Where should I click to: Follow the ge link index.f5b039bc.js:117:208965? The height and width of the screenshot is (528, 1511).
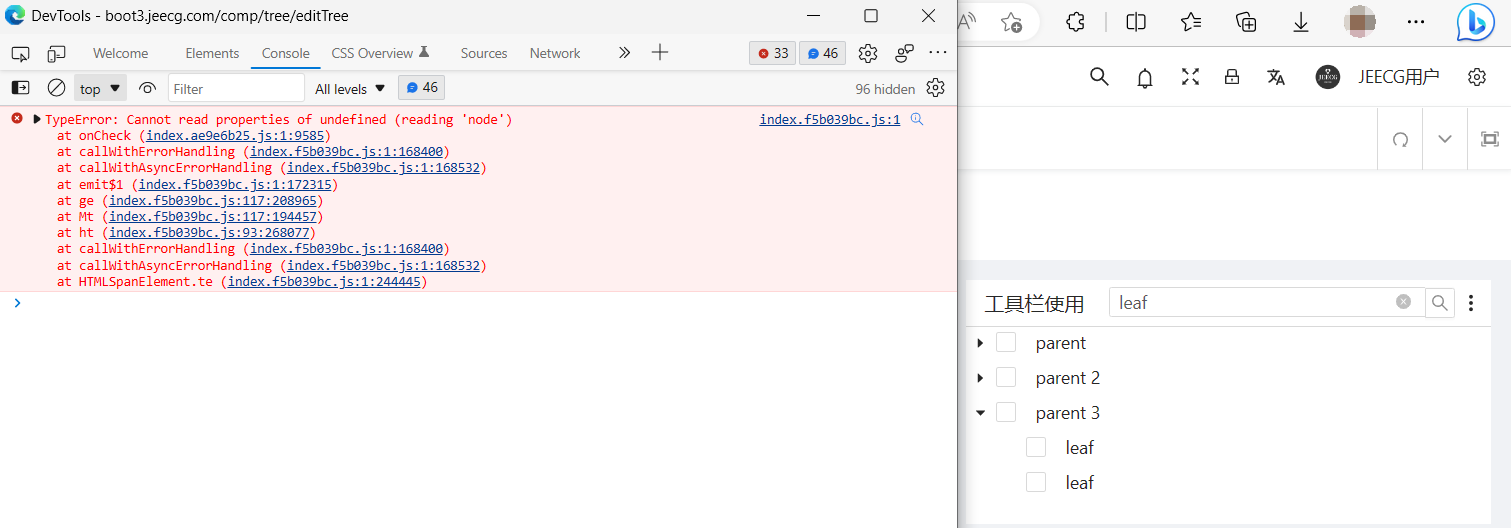pyautogui.click(x=213, y=200)
